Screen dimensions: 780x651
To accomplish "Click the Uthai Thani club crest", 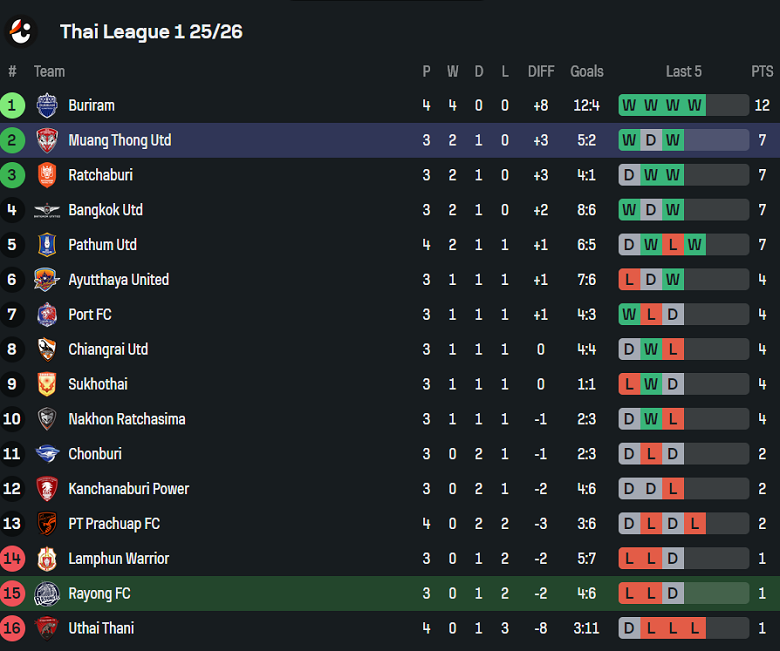I will coord(47,628).
